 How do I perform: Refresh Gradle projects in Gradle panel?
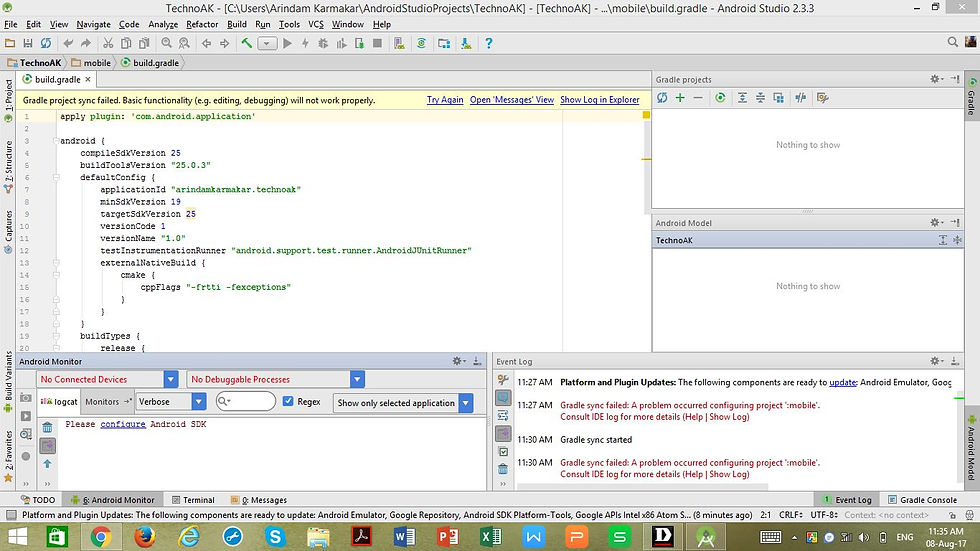coord(662,97)
